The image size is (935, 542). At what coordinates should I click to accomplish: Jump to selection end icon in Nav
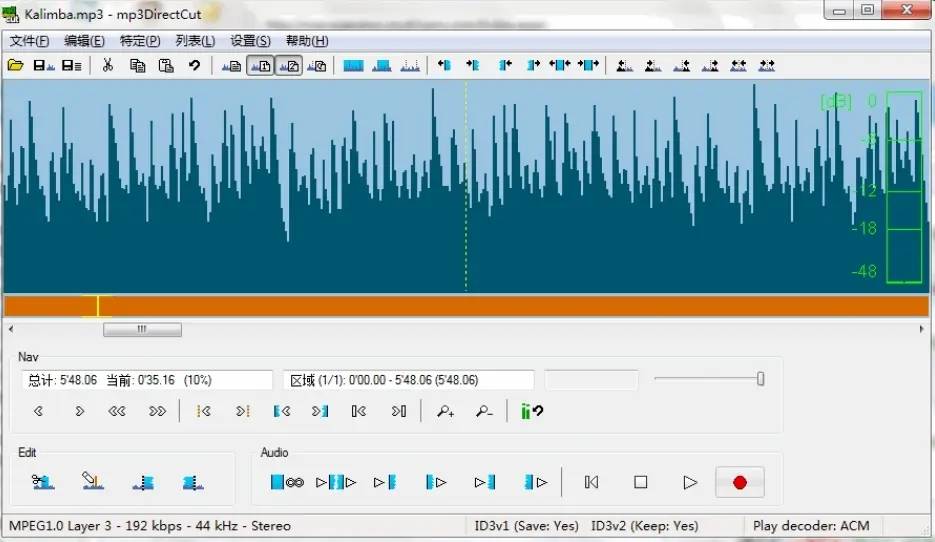click(x=320, y=411)
